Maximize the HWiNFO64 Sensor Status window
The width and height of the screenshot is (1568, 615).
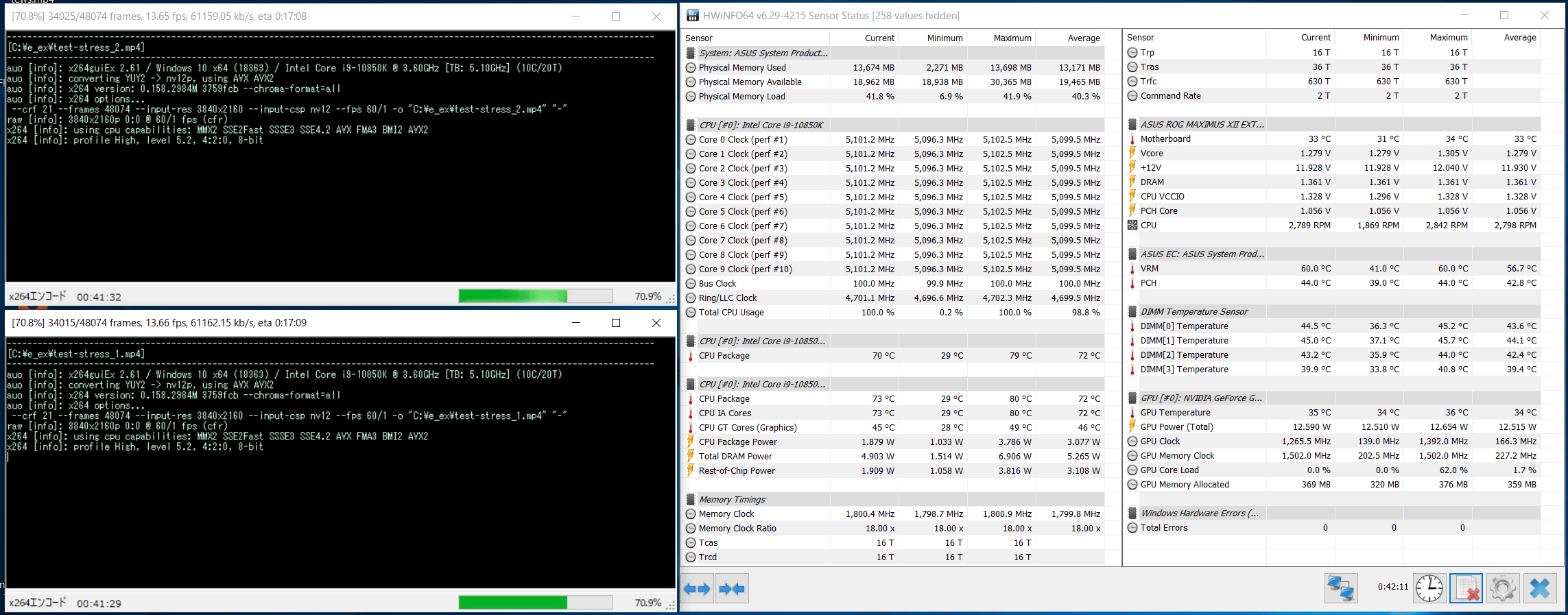tap(1504, 15)
